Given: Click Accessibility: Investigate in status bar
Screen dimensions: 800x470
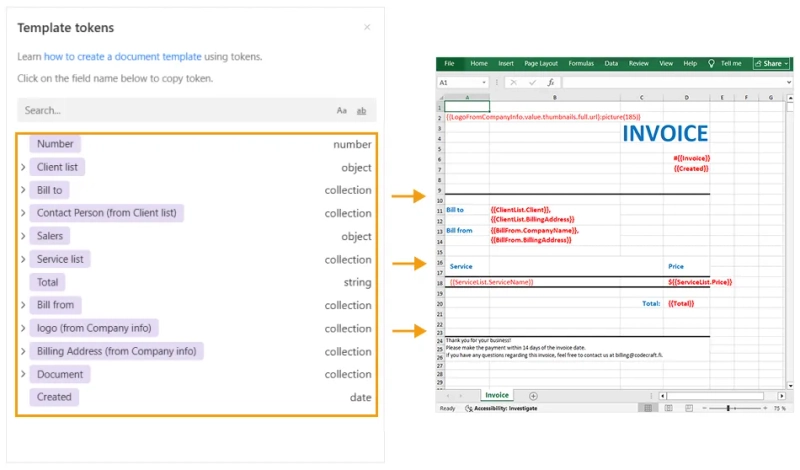Looking at the screenshot, I should [502, 408].
